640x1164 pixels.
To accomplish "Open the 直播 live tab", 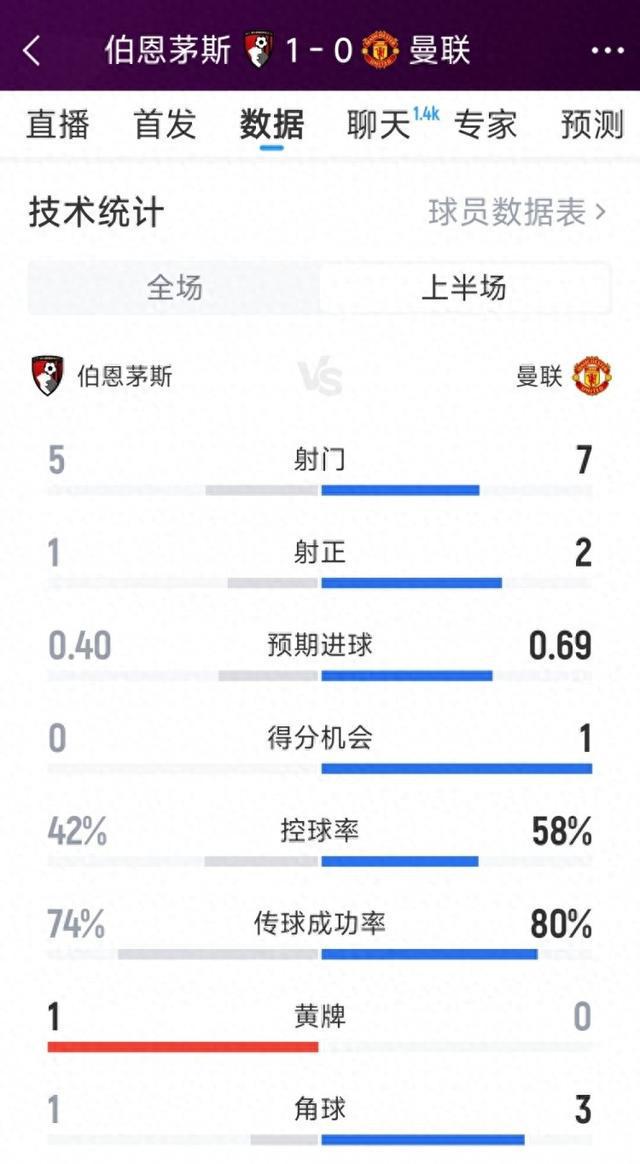I will click(x=58, y=125).
